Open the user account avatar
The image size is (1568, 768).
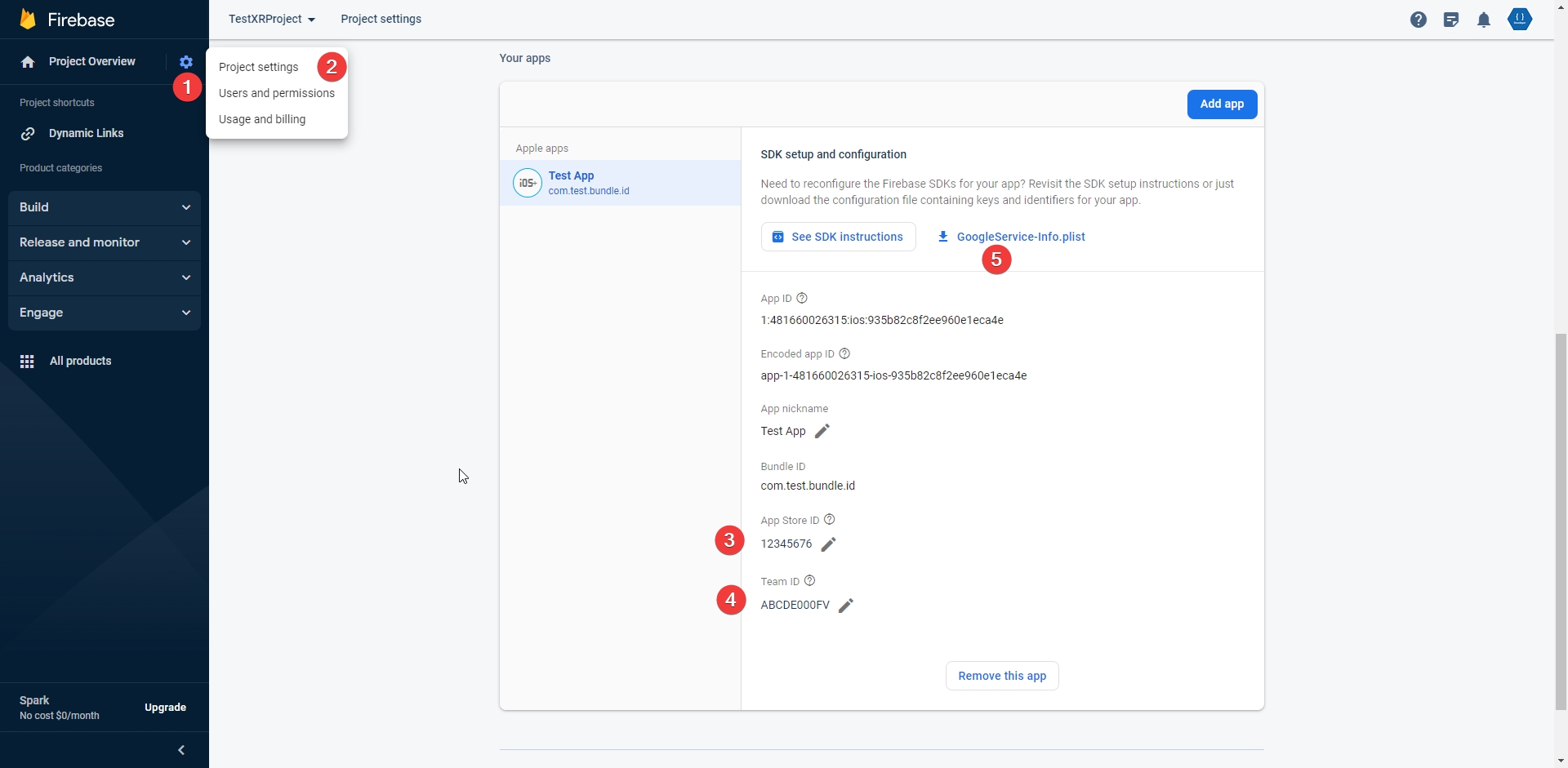pyautogui.click(x=1519, y=19)
